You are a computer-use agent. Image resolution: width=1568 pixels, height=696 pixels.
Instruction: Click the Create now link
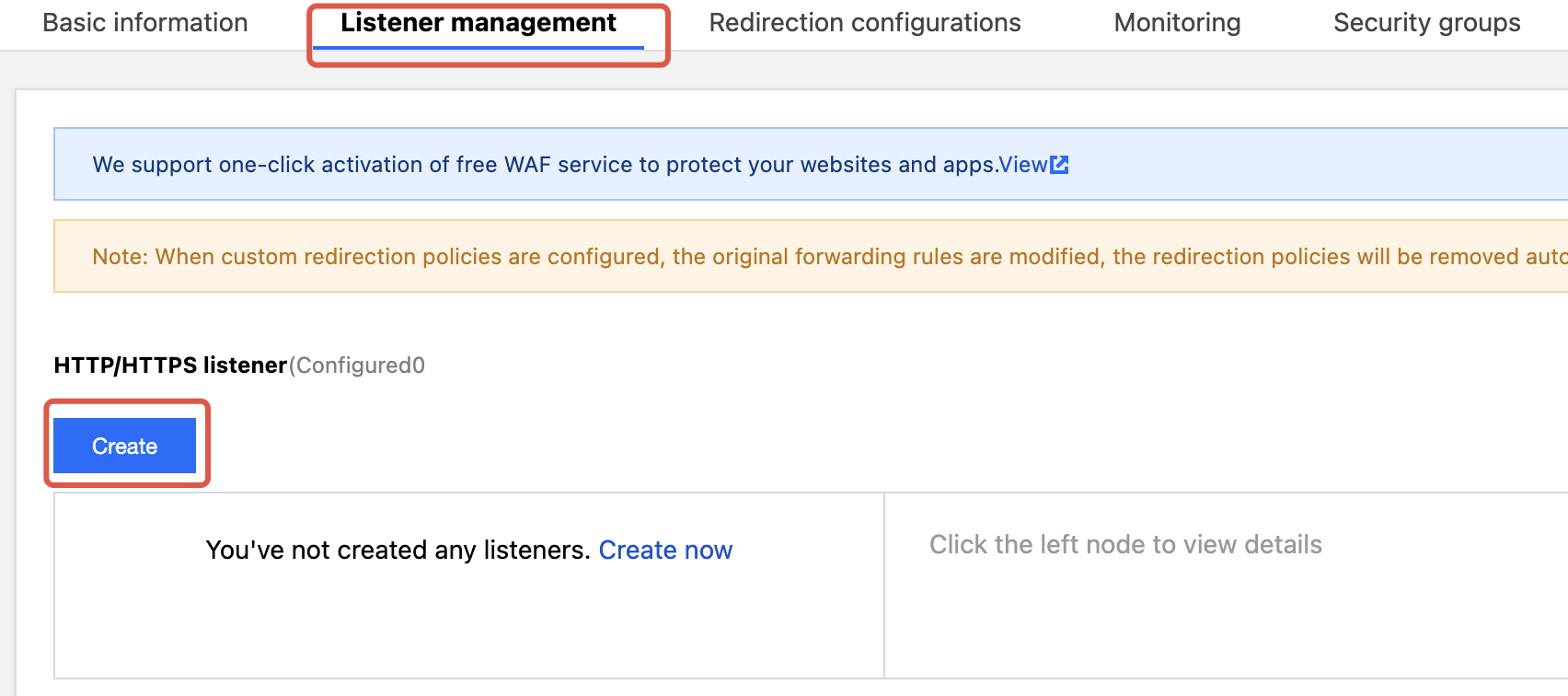(665, 550)
